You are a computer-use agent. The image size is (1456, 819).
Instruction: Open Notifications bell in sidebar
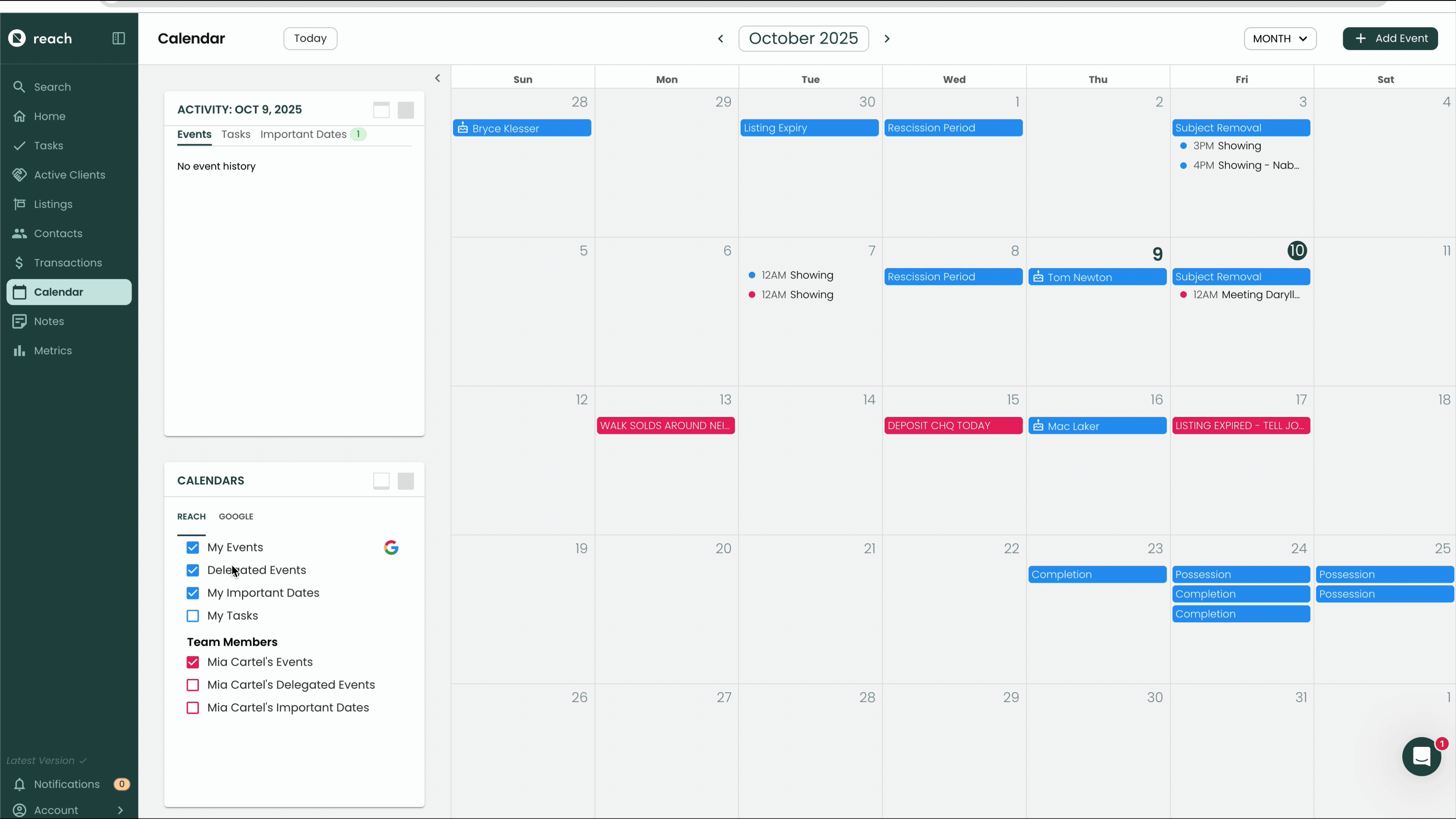click(19, 784)
